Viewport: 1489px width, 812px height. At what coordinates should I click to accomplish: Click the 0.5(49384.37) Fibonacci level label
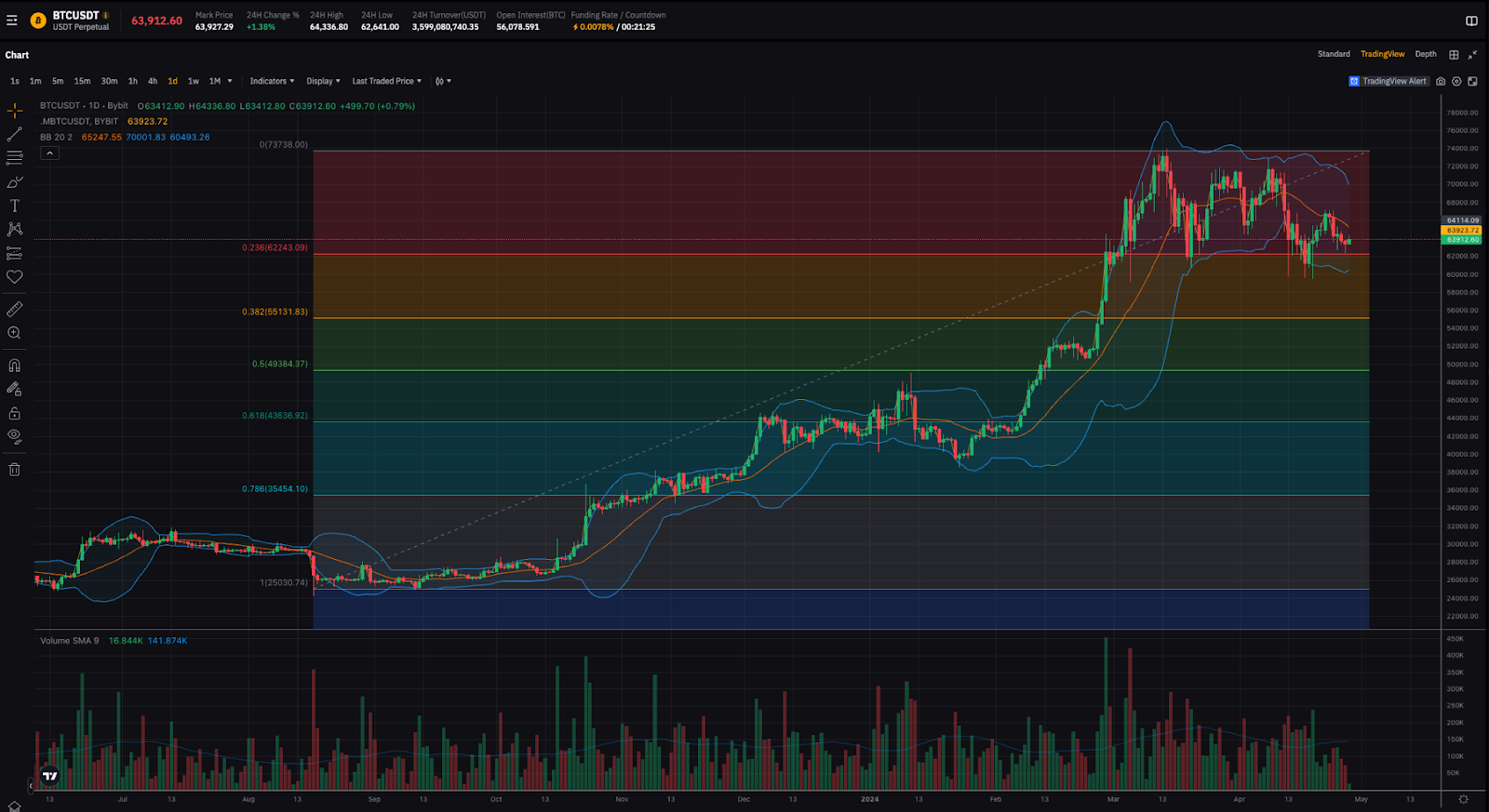(x=279, y=364)
